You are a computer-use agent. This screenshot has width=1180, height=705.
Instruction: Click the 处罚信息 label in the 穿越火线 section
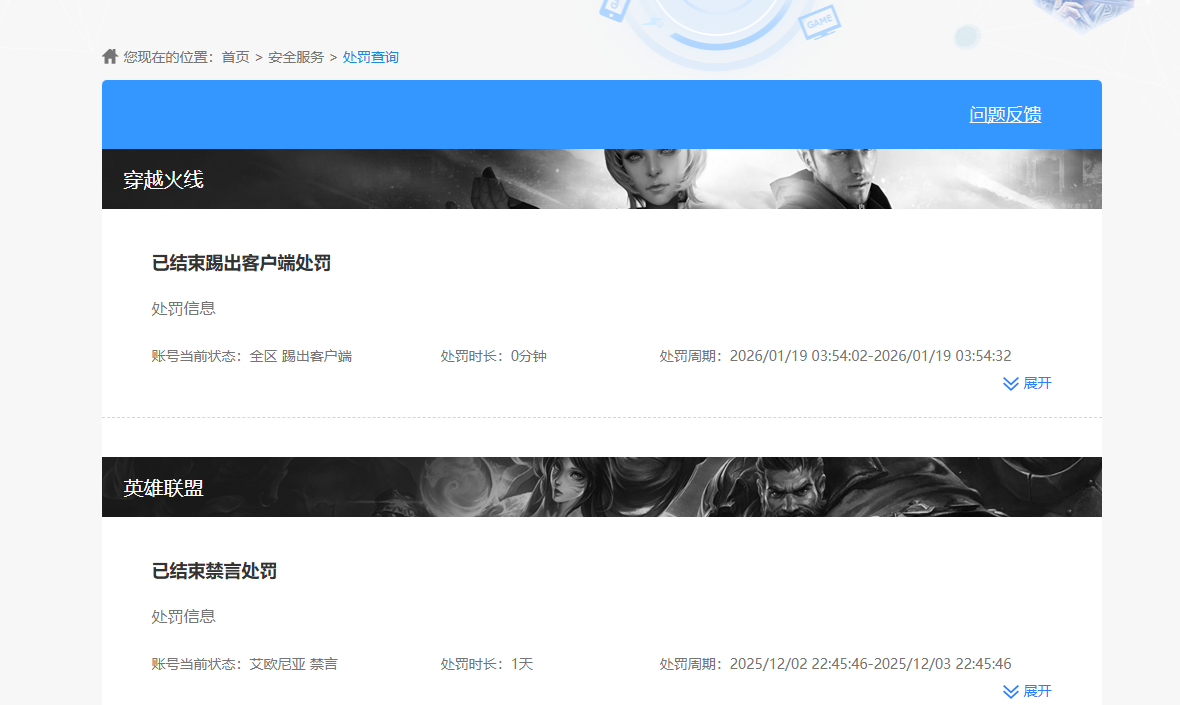click(x=183, y=308)
